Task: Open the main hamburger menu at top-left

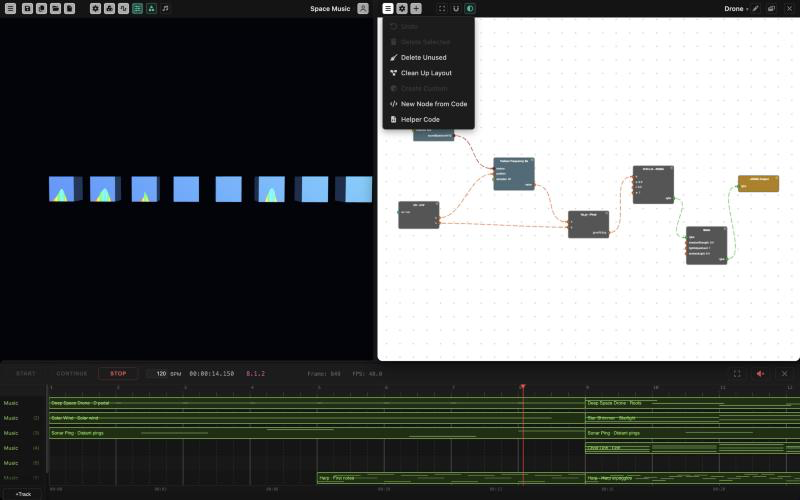Action: point(10,9)
